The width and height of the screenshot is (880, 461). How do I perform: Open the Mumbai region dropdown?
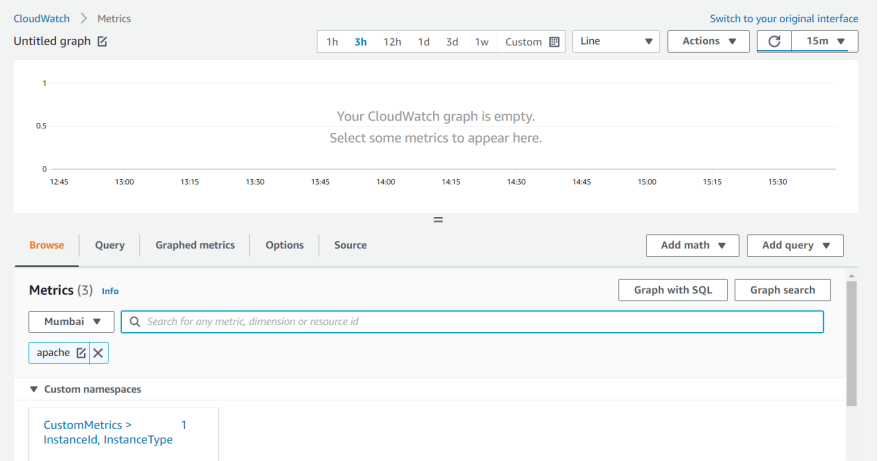[71, 322]
